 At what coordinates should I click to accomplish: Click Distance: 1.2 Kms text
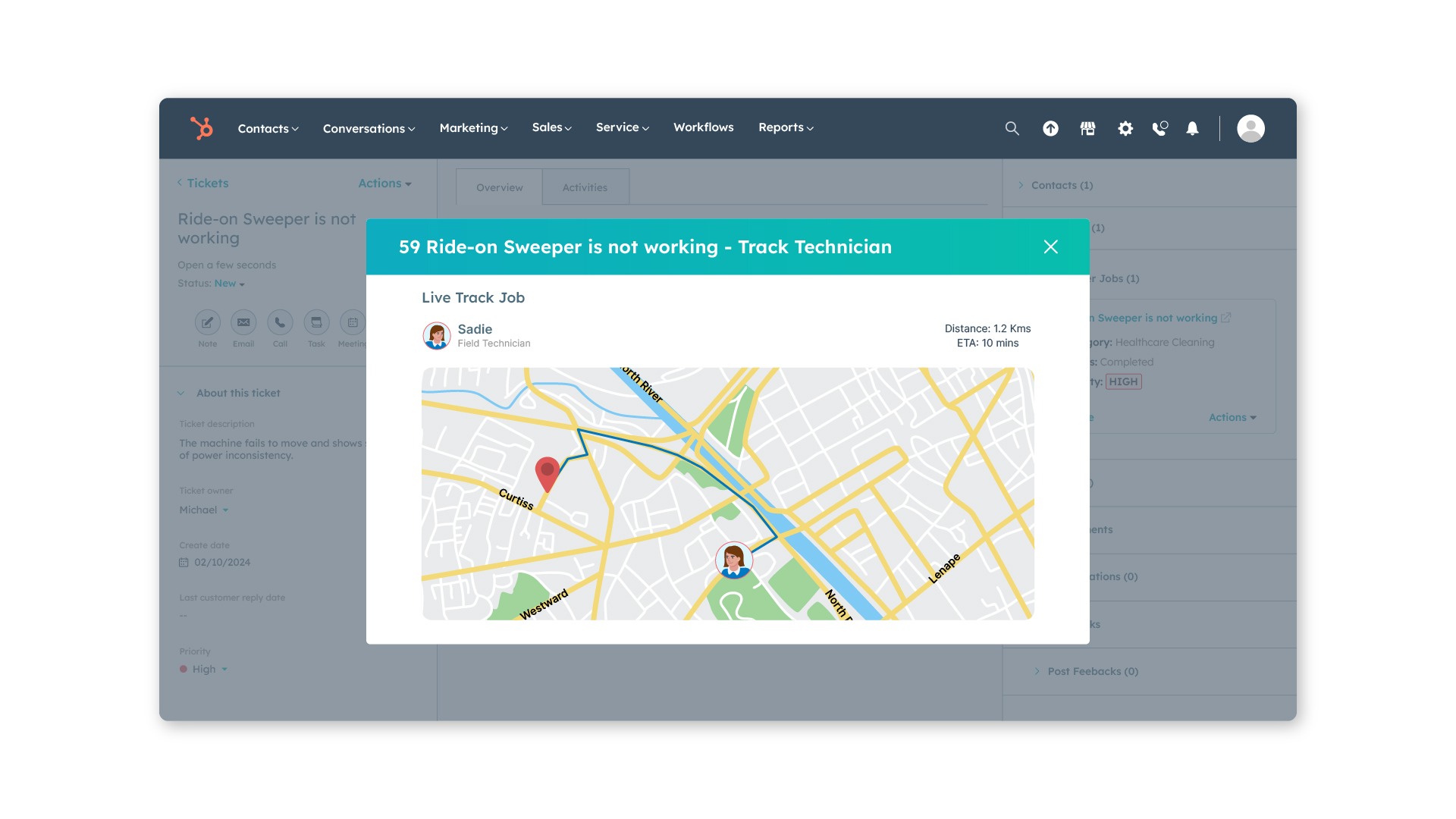tap(987, 328)
